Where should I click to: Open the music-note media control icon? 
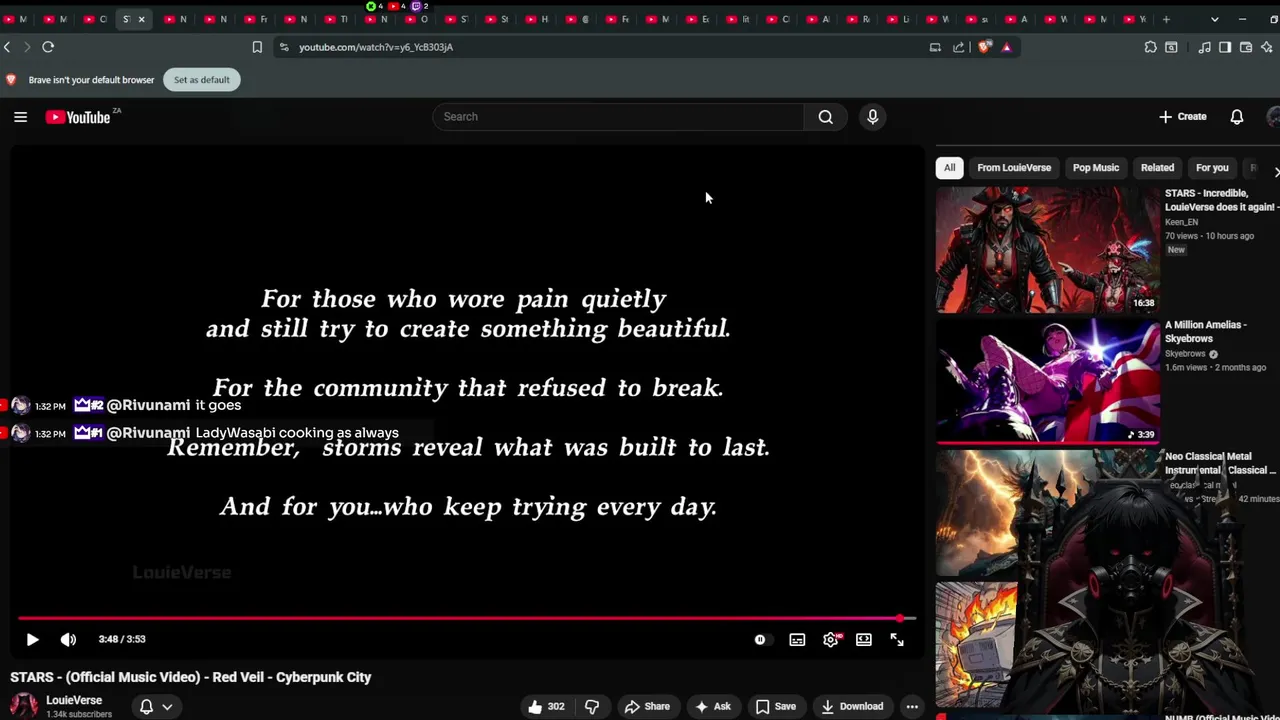1204,47
